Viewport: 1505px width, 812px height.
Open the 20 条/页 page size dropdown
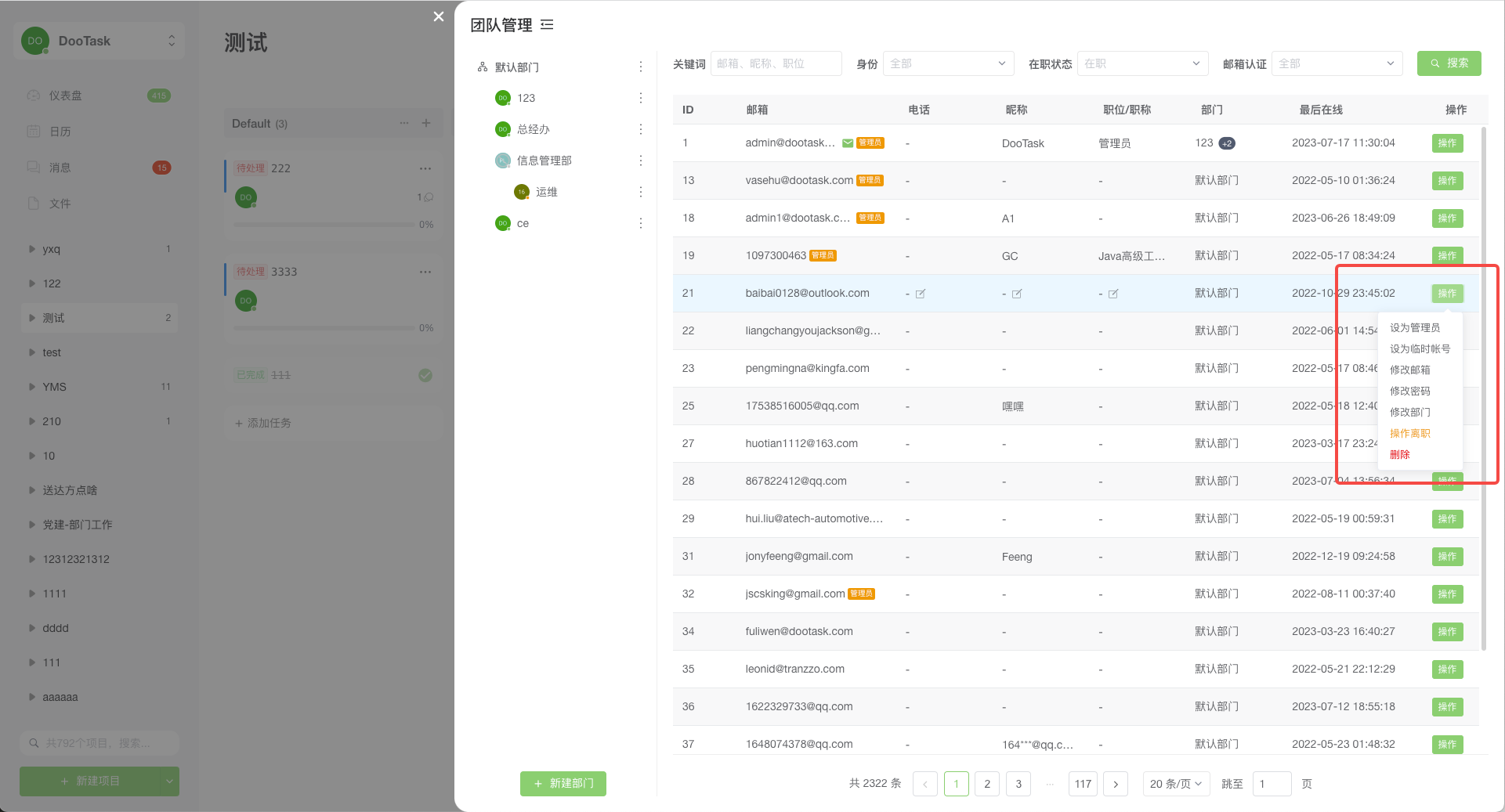coord(1175,784)
